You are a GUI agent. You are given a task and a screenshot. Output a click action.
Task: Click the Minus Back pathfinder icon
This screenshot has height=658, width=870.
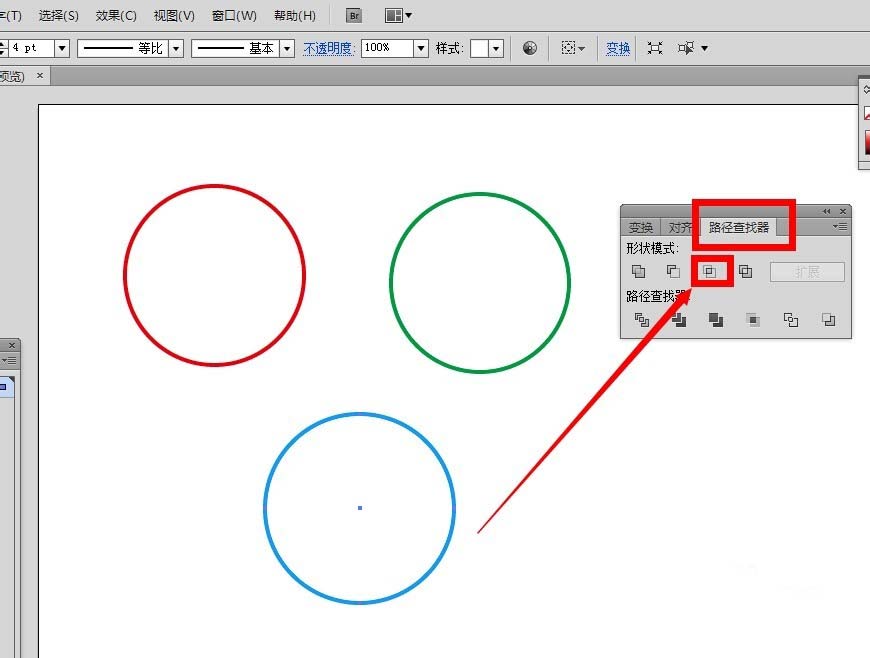(x=828, y=320)
